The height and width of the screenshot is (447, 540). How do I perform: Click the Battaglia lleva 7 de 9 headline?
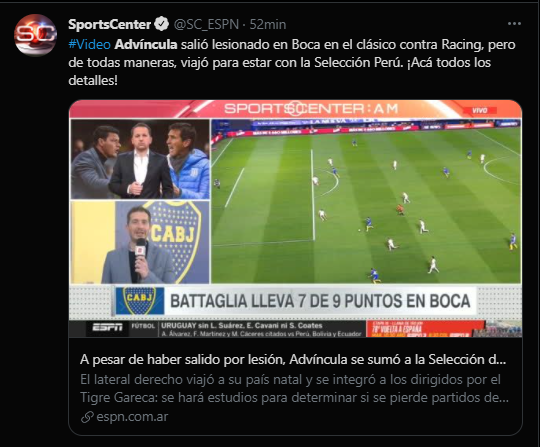coord(320,301)
